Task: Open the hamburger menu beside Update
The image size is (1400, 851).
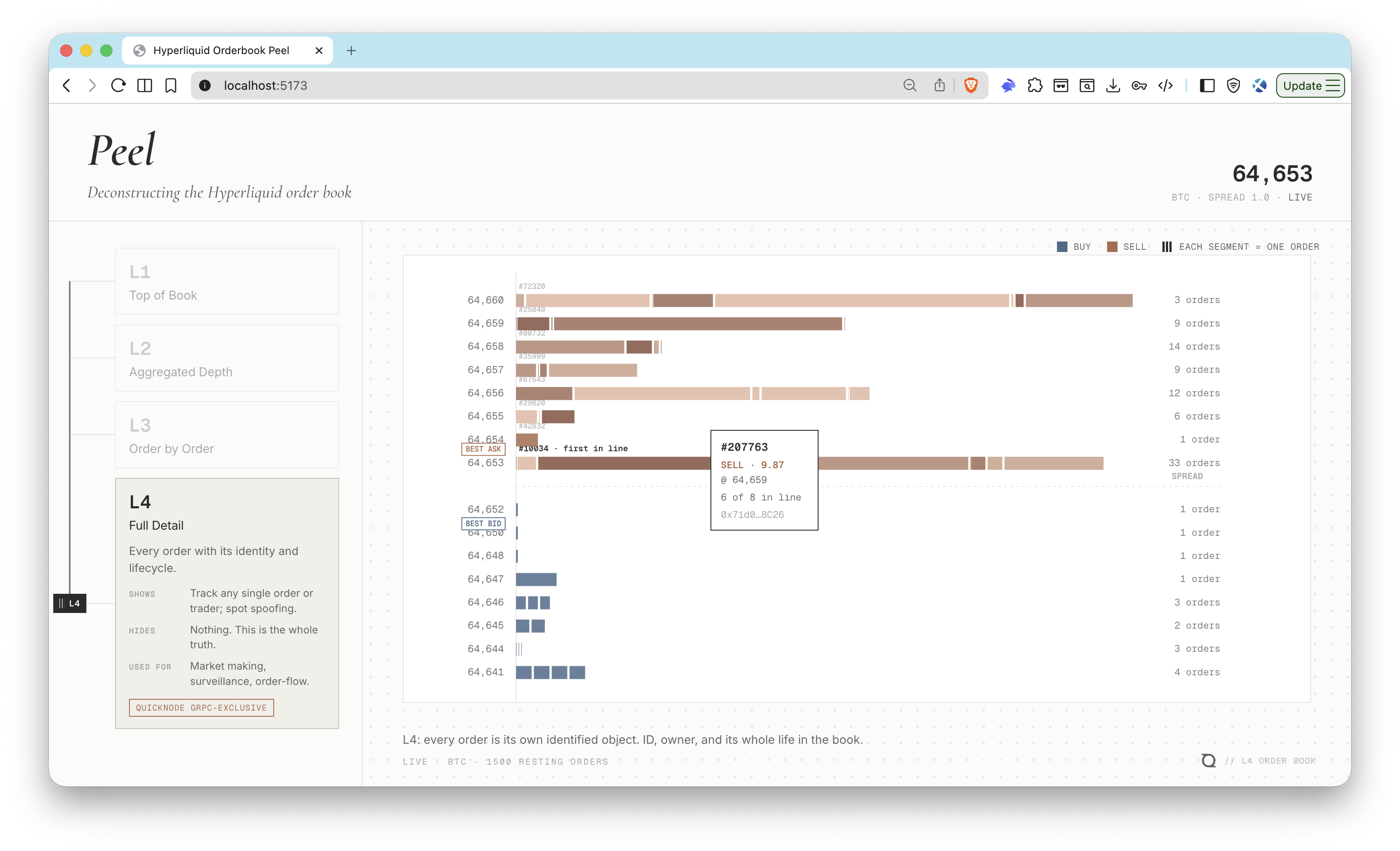Action: click(x=1333, y=85)
